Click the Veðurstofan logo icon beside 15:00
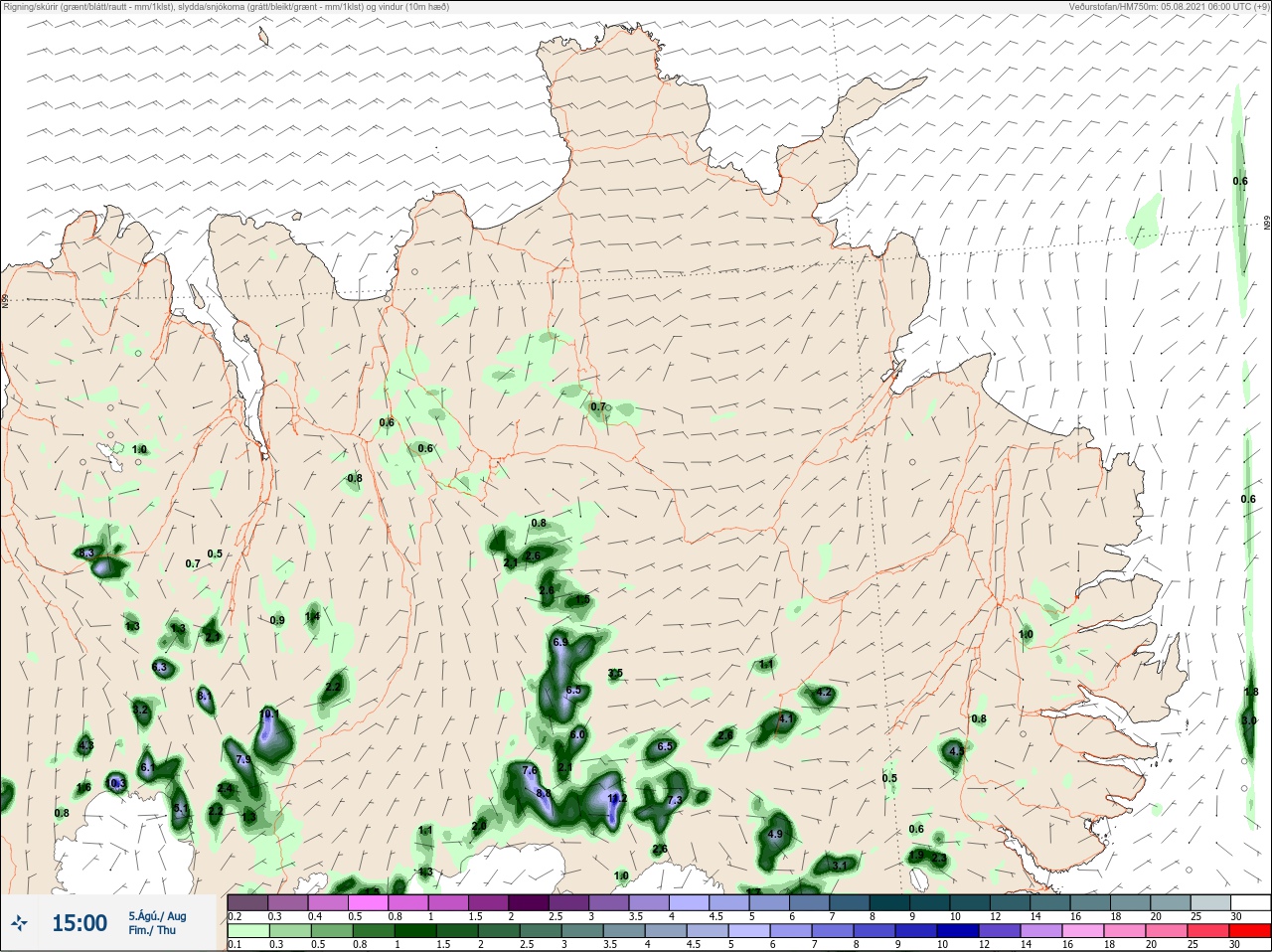Image resolution: width=1272 pixels, height=952 pixels. point(20,924)
